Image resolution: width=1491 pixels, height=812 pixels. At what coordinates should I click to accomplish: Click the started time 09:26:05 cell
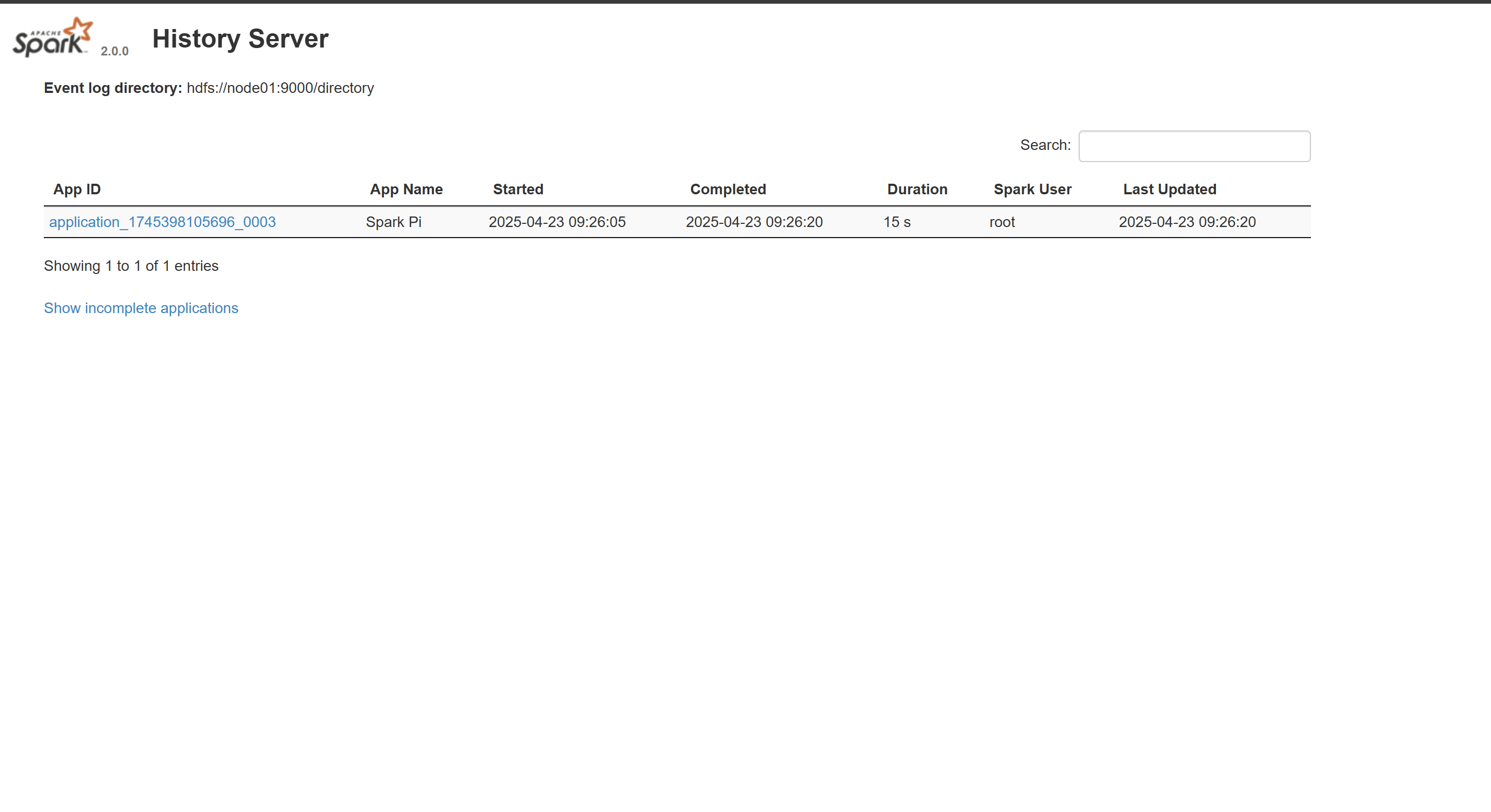click(557, 222)
